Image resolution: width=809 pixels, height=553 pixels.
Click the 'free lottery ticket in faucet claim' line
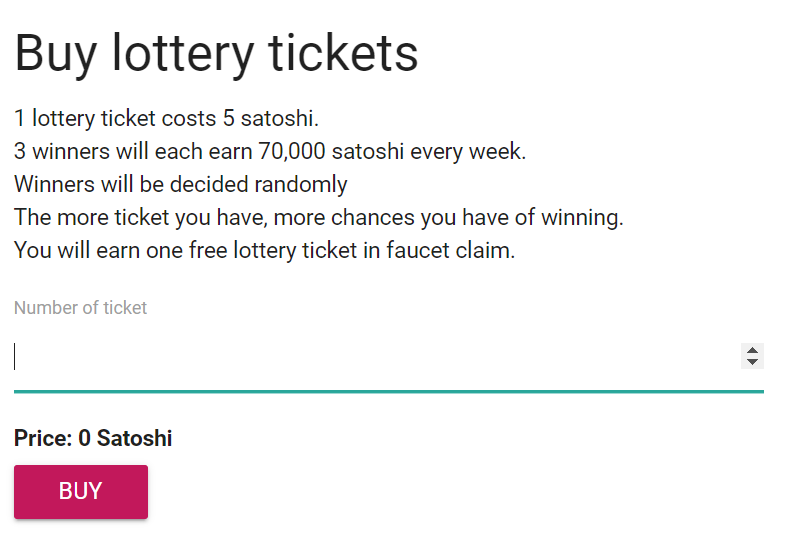click(265, 250)
